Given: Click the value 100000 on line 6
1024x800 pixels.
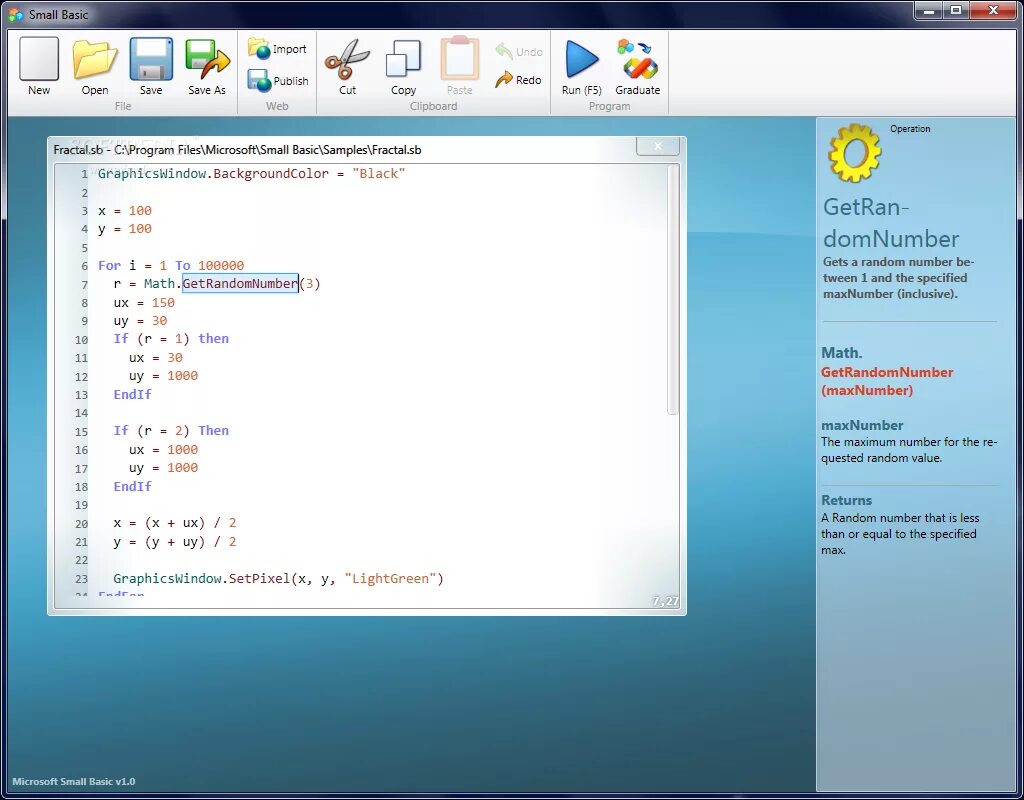Looking at the screenshot, I should click(221, 265).
